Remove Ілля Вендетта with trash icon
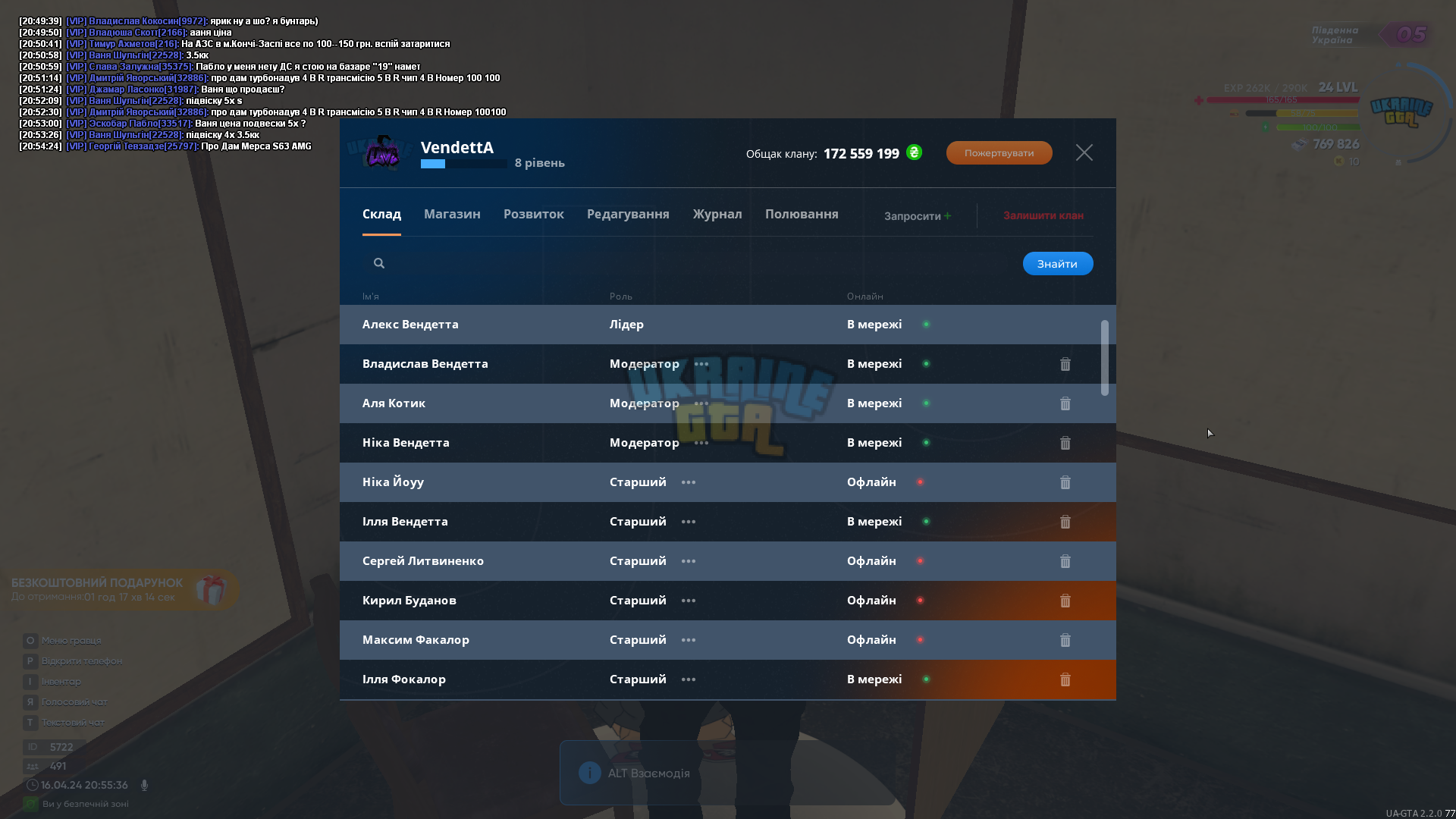The image size is (1456, 819). coord(1065,522)
